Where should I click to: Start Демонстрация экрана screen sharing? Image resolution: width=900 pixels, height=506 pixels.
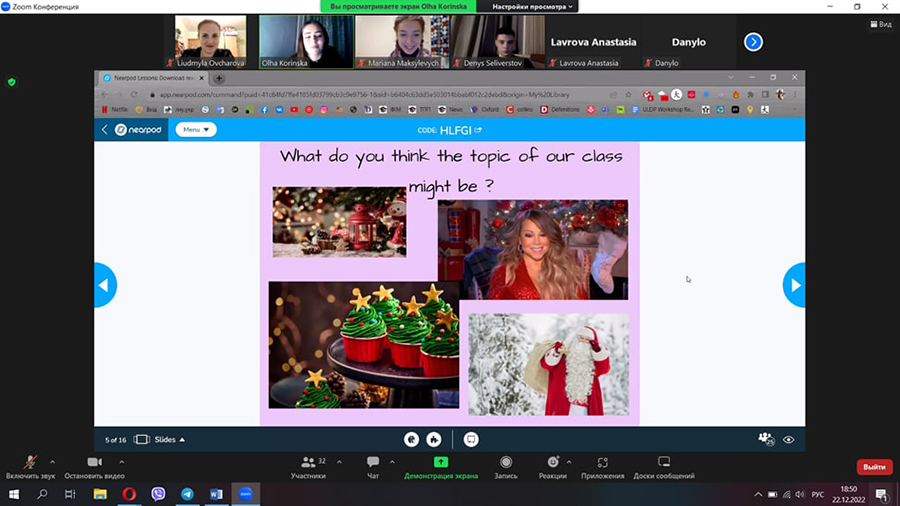click(x=441, y=468)
